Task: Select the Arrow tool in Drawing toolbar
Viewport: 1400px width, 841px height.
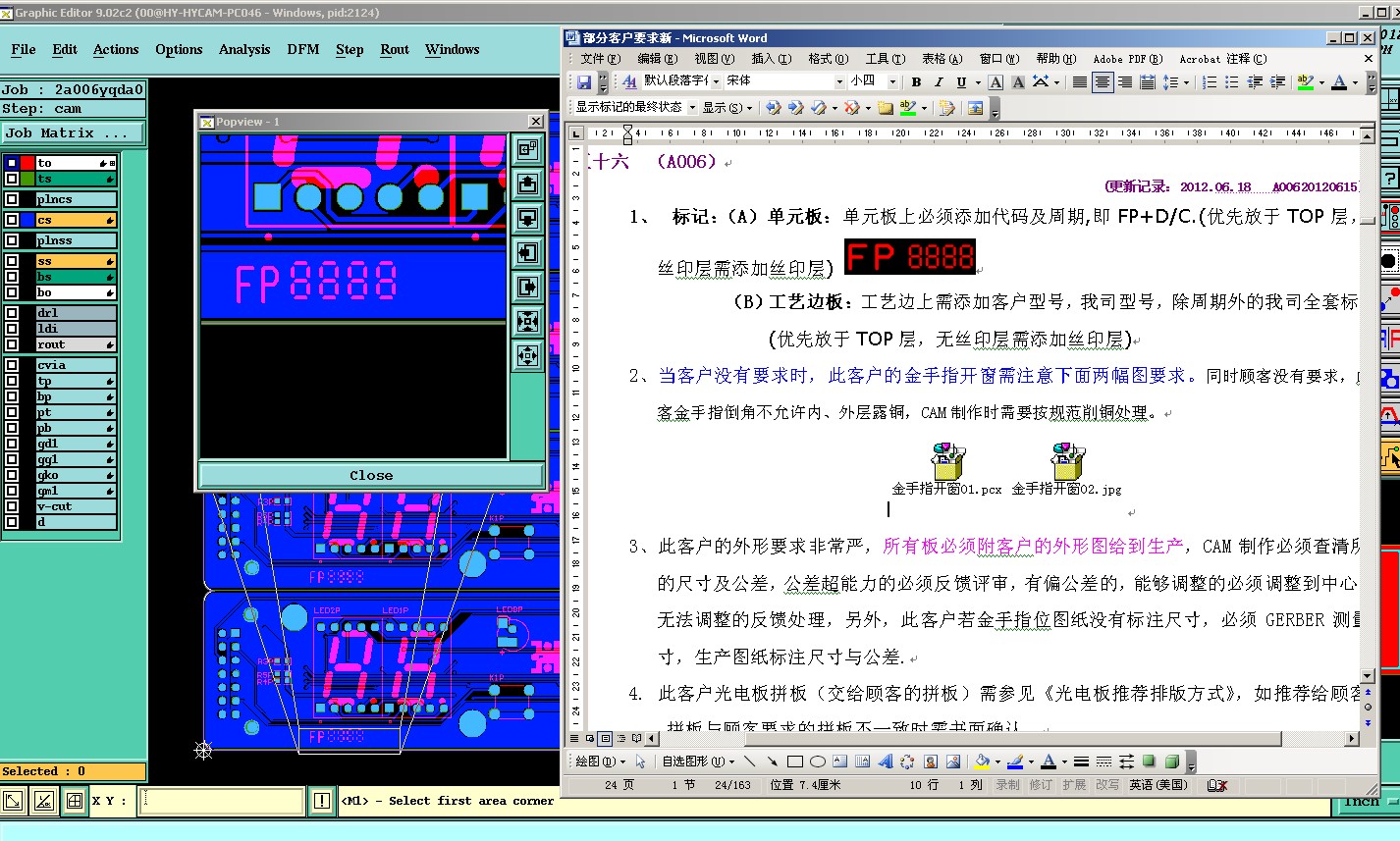Action: pos(773,762)
